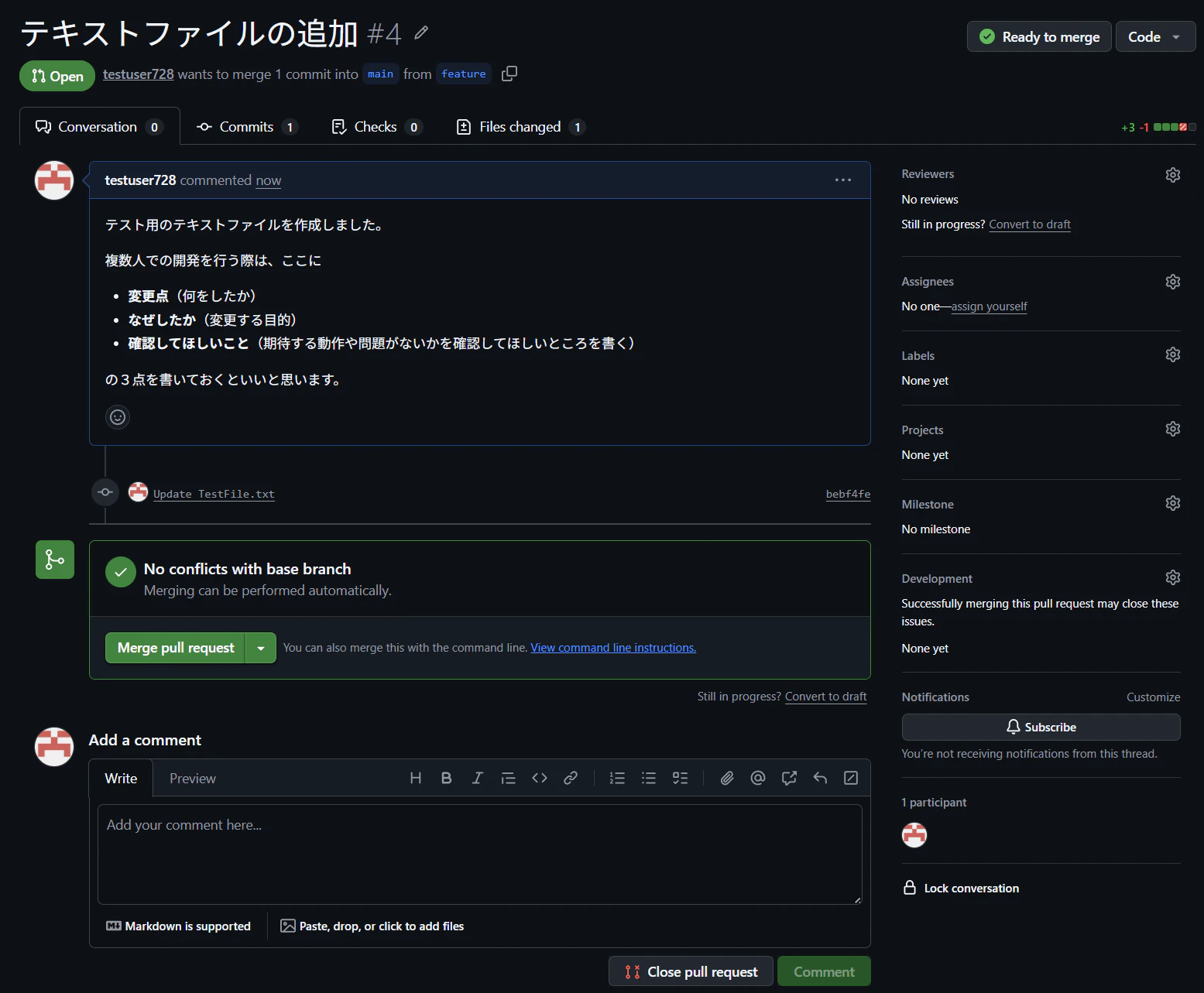
Task: Click Convert to draft under Reviewers
Action: [1030, 224]
